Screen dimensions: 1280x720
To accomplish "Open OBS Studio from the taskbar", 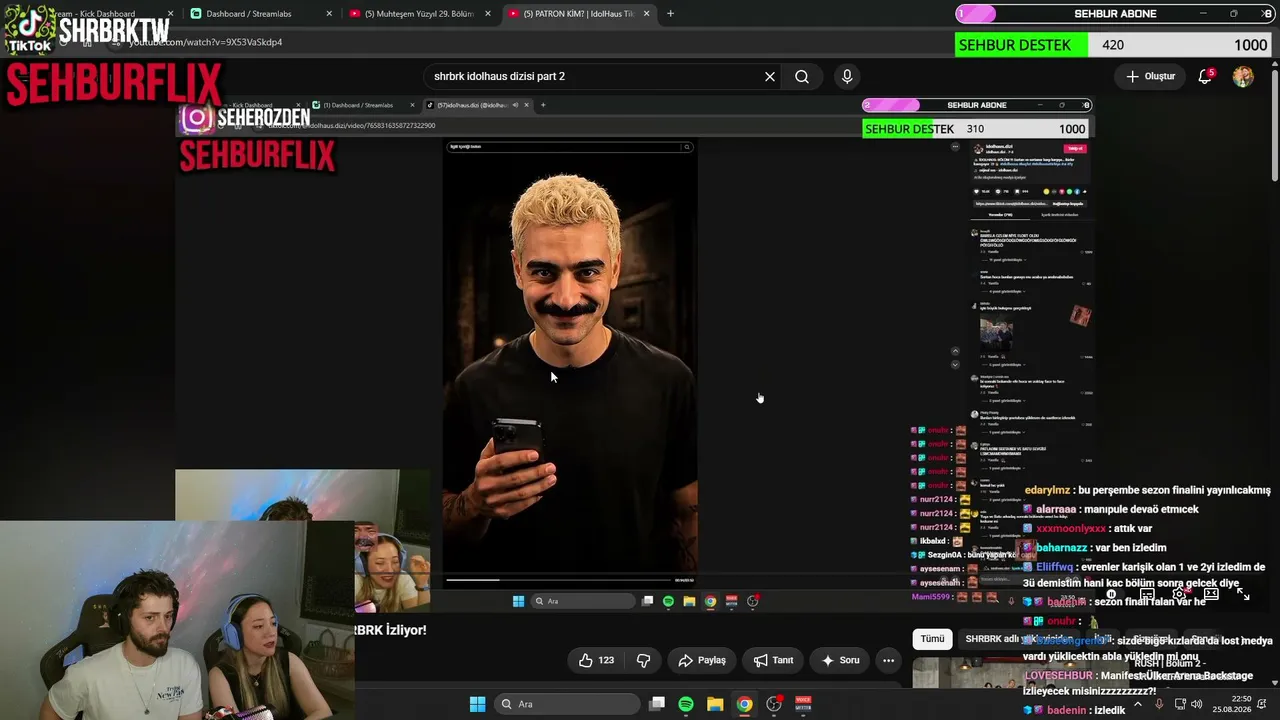I will pyautogui.click(x=774, y=704).
